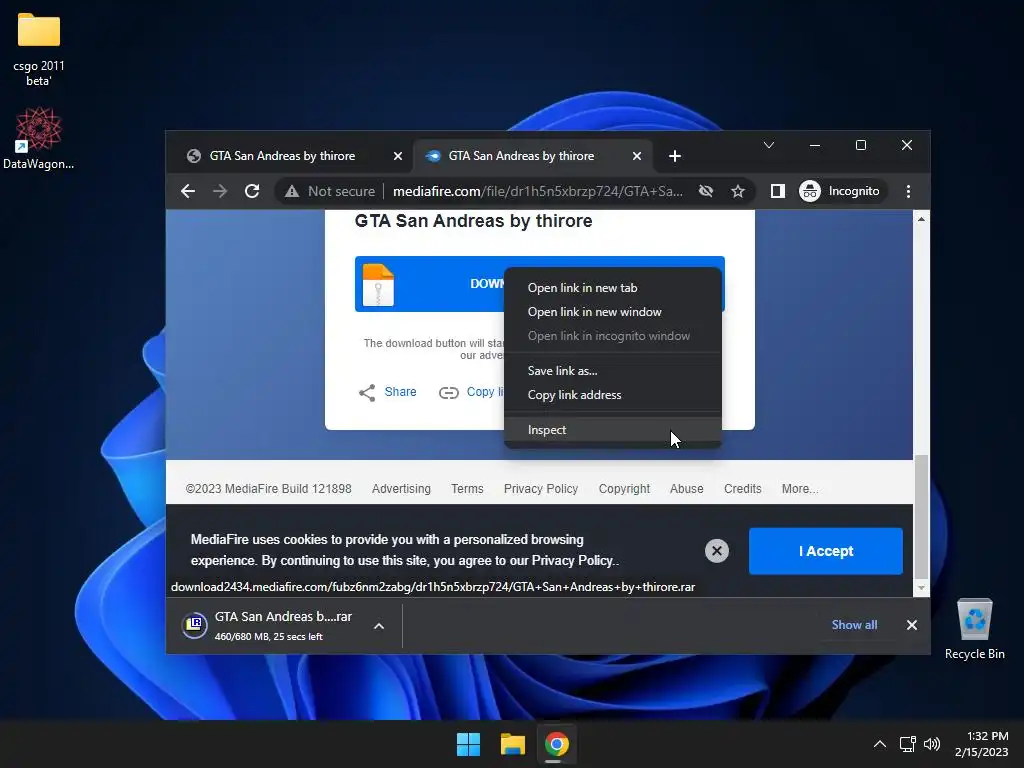Click the Copy link chain icon
The width and height of the screenshot is (1024, 768).
pos(449,392)
